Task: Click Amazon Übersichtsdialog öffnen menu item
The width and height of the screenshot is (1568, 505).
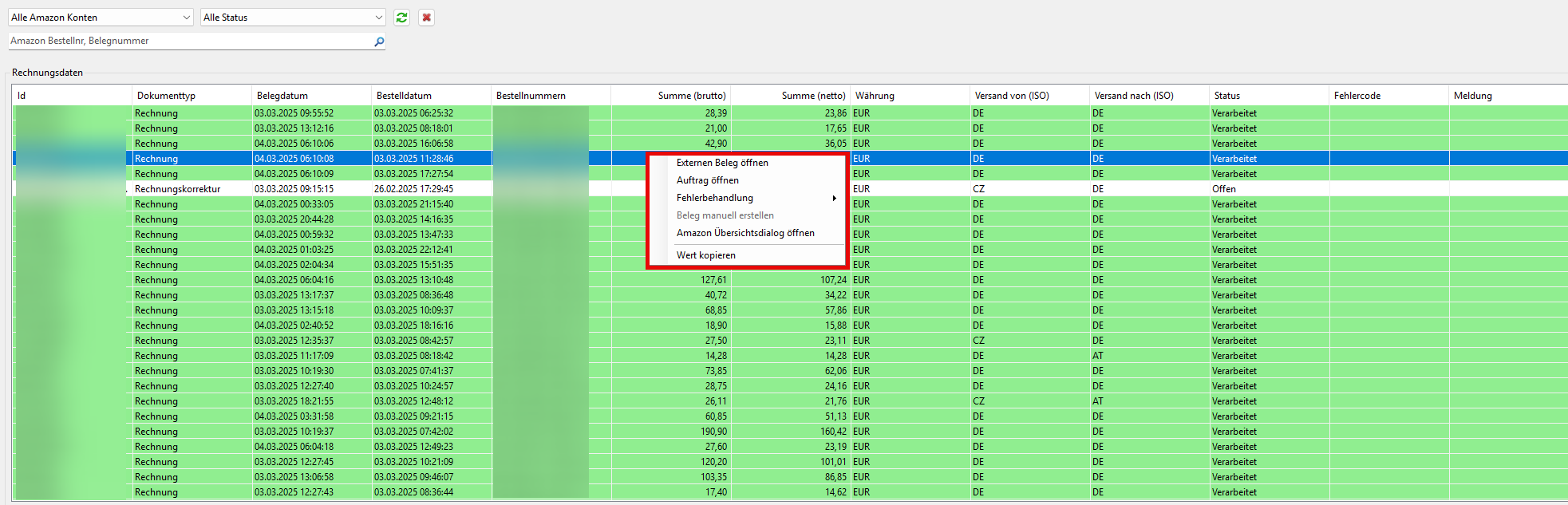Action: coord(745,233)
